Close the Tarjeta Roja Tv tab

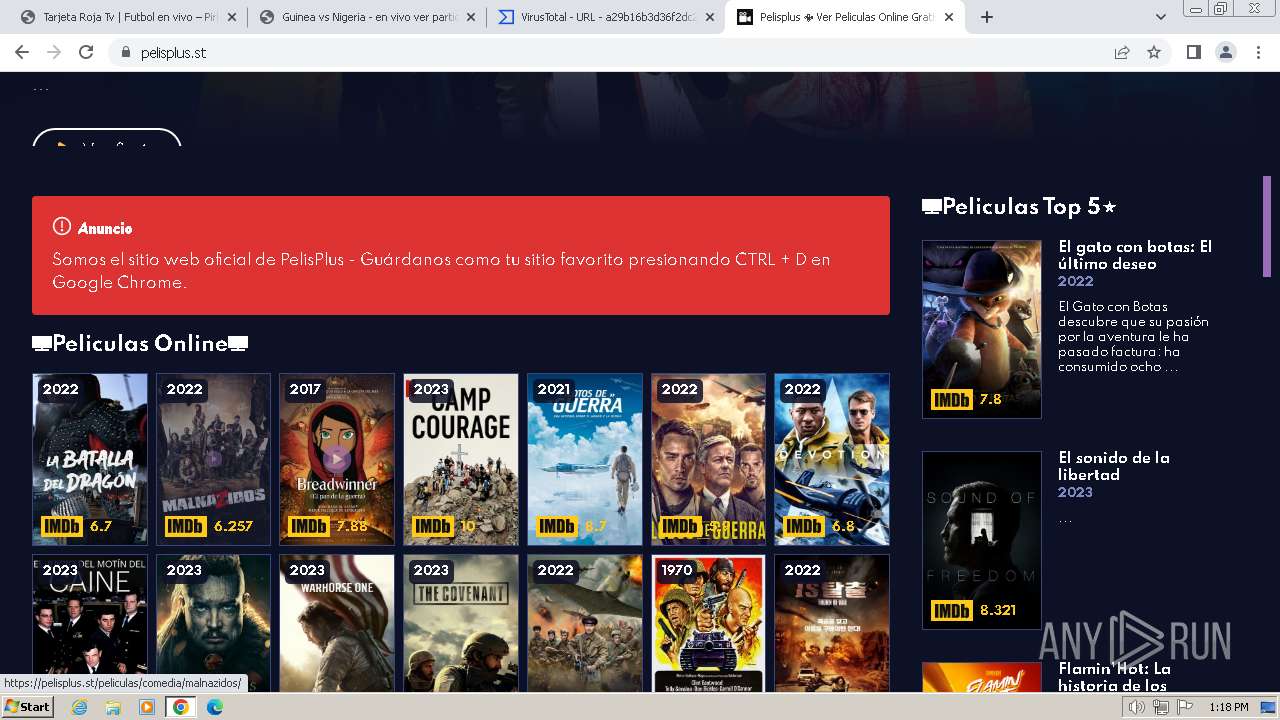[x=232, y=17]
